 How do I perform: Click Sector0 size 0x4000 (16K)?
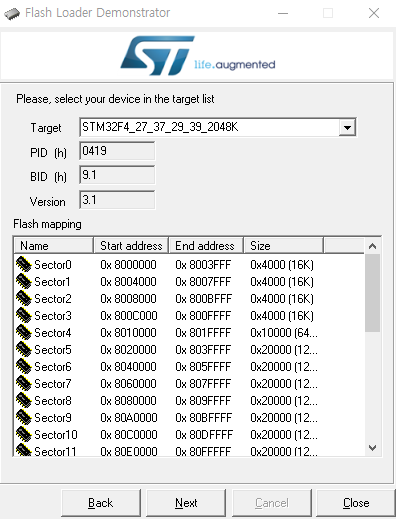282,265
